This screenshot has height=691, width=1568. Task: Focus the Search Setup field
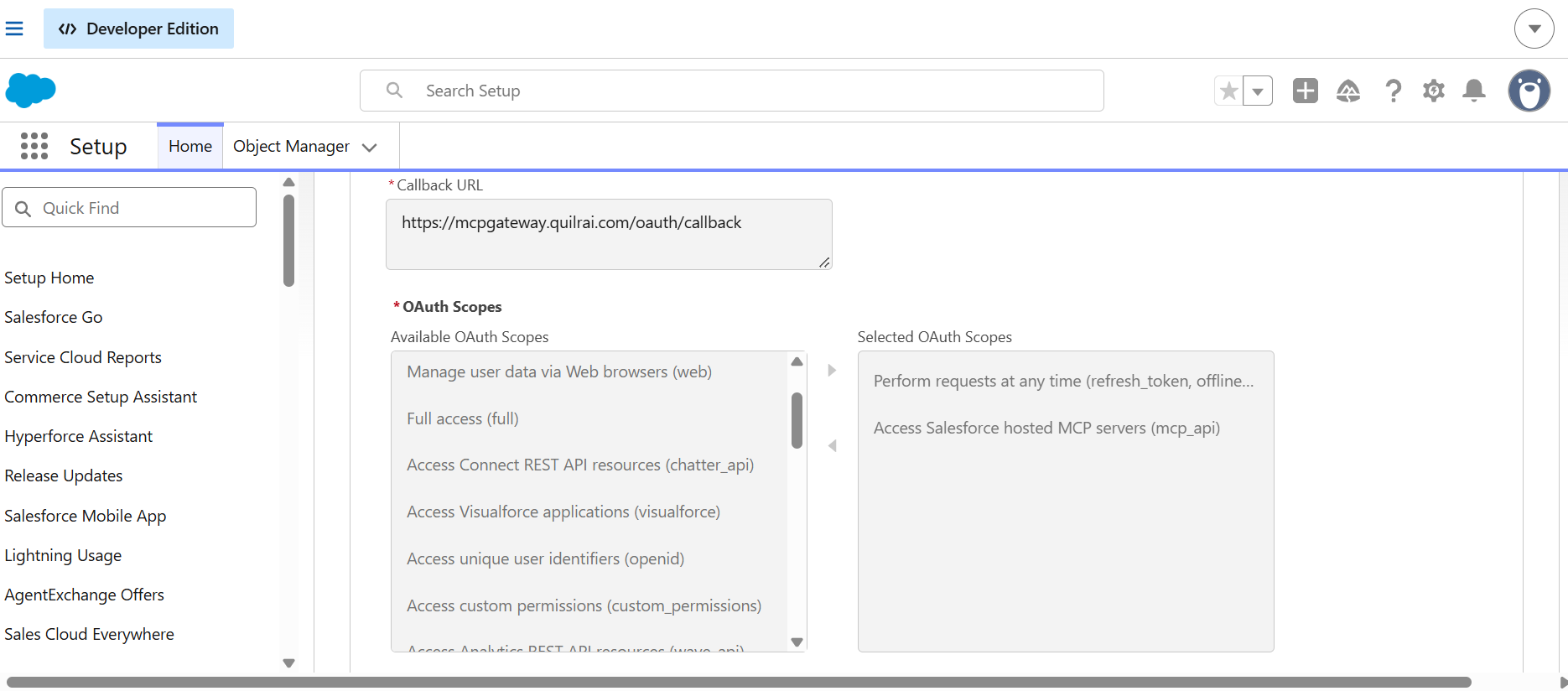pyautogui.click(x=731, y=91)
